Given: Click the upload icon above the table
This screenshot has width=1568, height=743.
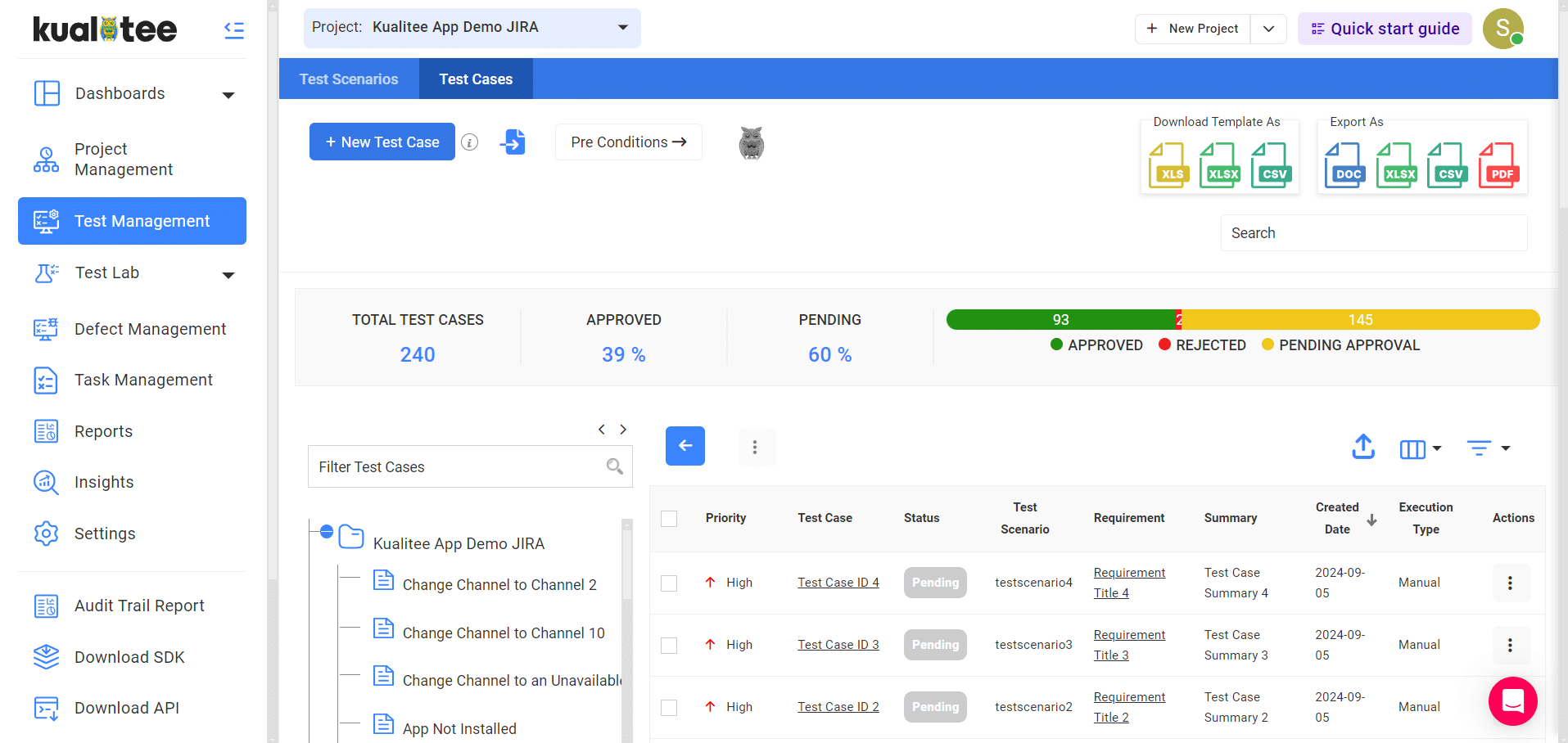Looking at the screenshot, I should pyautogui.click(x=1363, y=447).
